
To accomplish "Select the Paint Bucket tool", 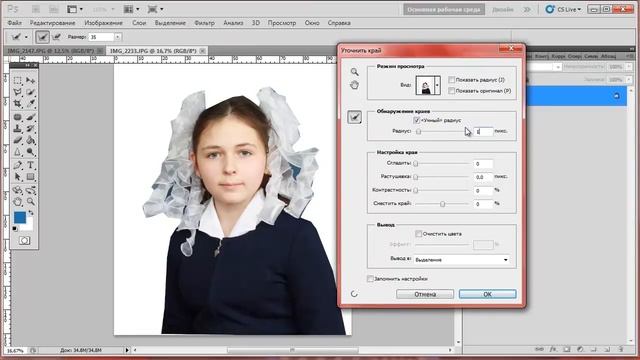I will pos(31,141).
